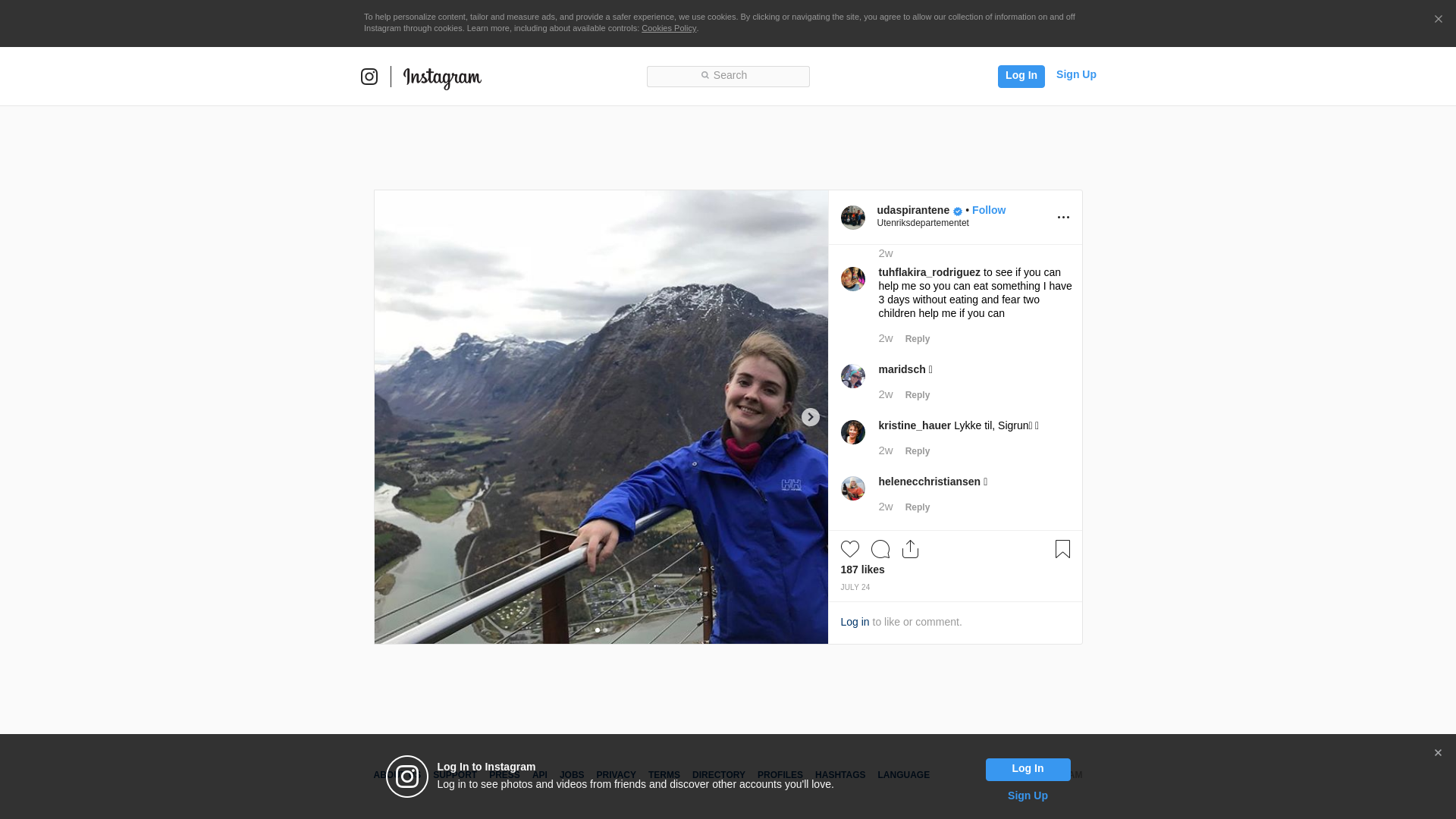
Task: Click the Sign Up link in header
Action: (1076, 74)
